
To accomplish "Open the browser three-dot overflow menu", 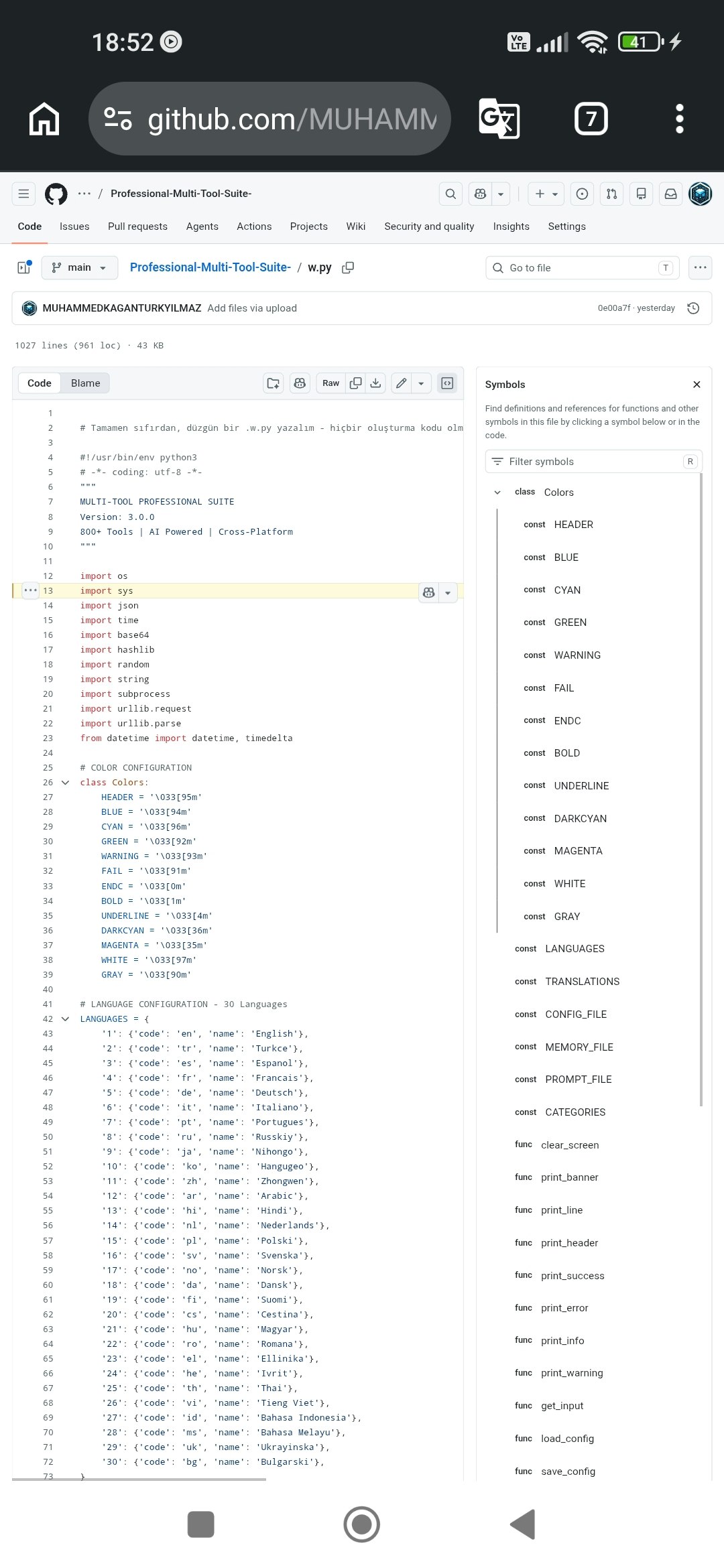I will pyautogui.click(x=679, y=119).
